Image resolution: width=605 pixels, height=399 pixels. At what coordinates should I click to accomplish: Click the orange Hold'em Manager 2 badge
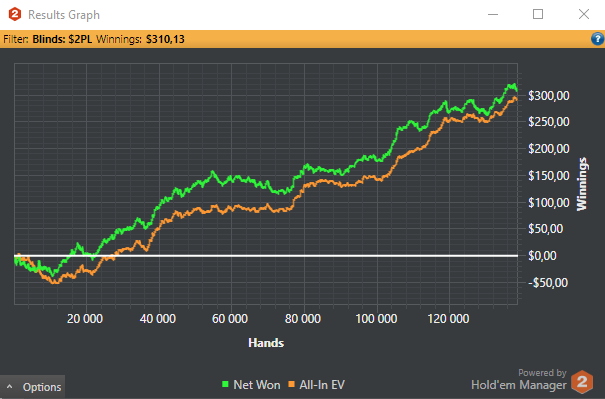[582, 382]
